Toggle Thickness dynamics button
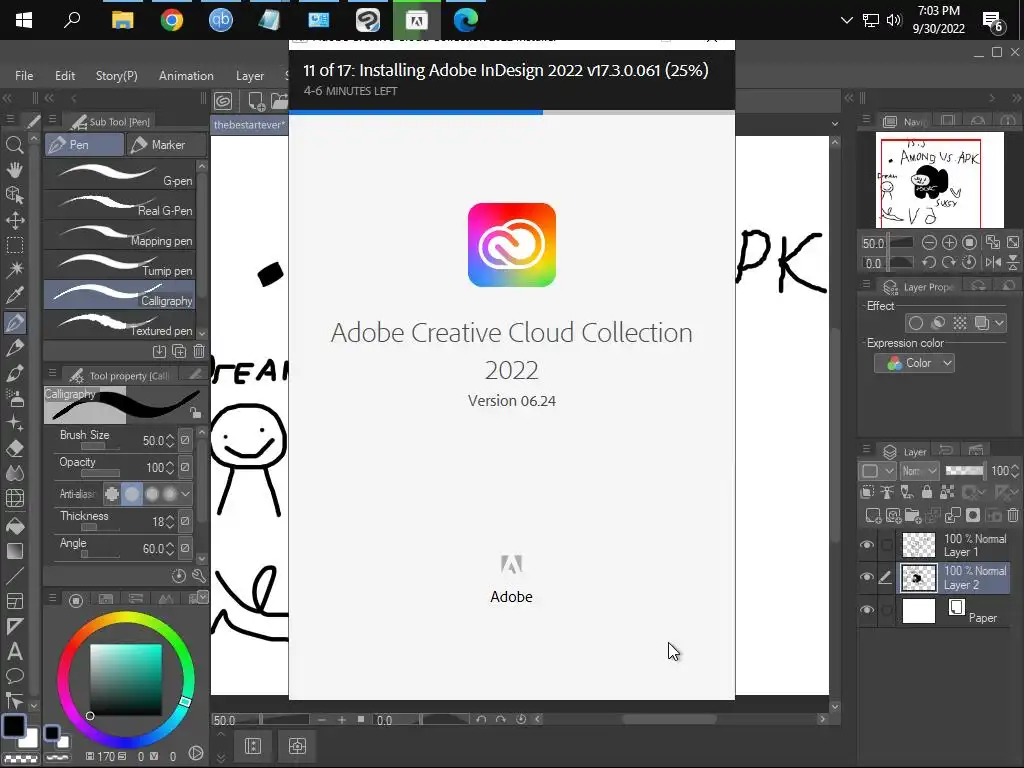Screen dimensions: 1024x768 [185, 521]
